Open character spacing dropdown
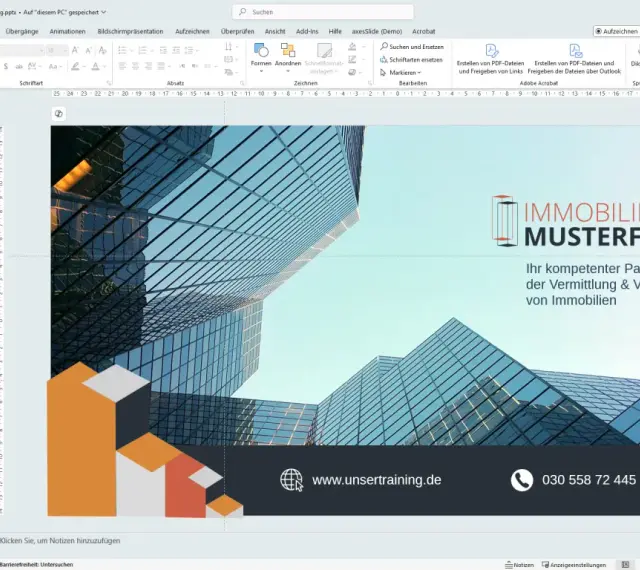Image resolution: width=640 pixels, height=570 pixels. coord(34,66)
